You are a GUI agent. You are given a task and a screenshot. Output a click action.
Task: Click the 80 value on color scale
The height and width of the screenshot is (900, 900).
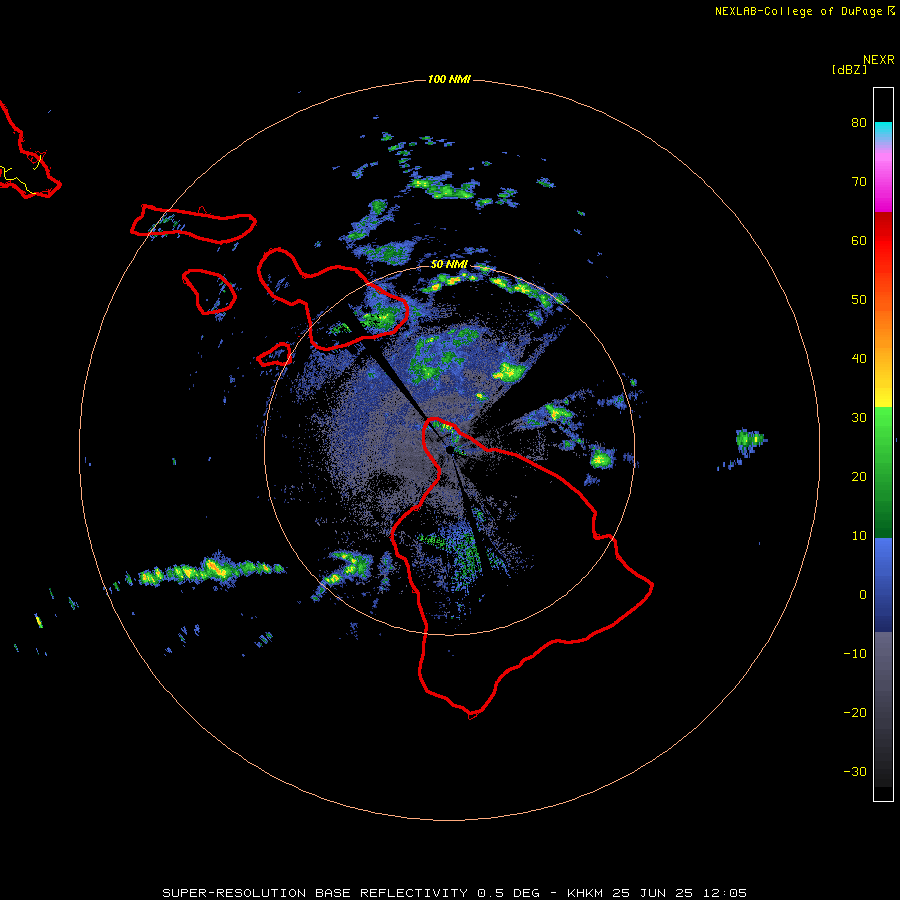point(859,123)
